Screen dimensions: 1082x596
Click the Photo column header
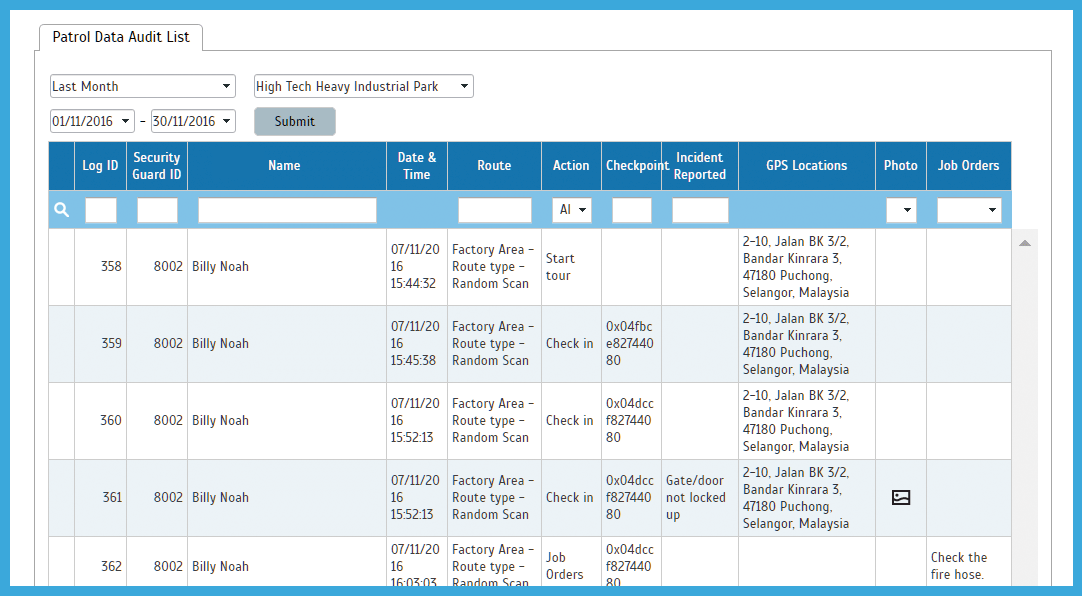[x=901, y=166]
